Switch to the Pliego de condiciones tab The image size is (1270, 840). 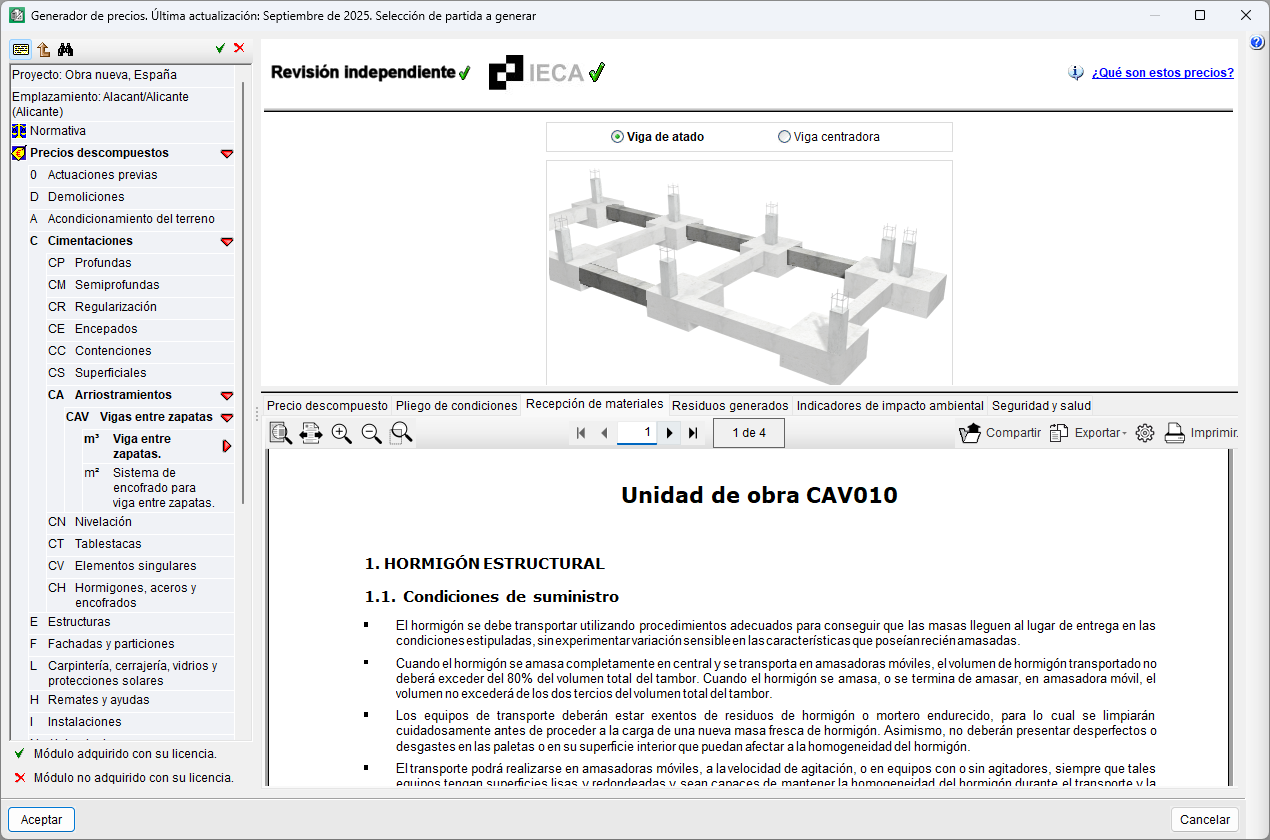455,406
